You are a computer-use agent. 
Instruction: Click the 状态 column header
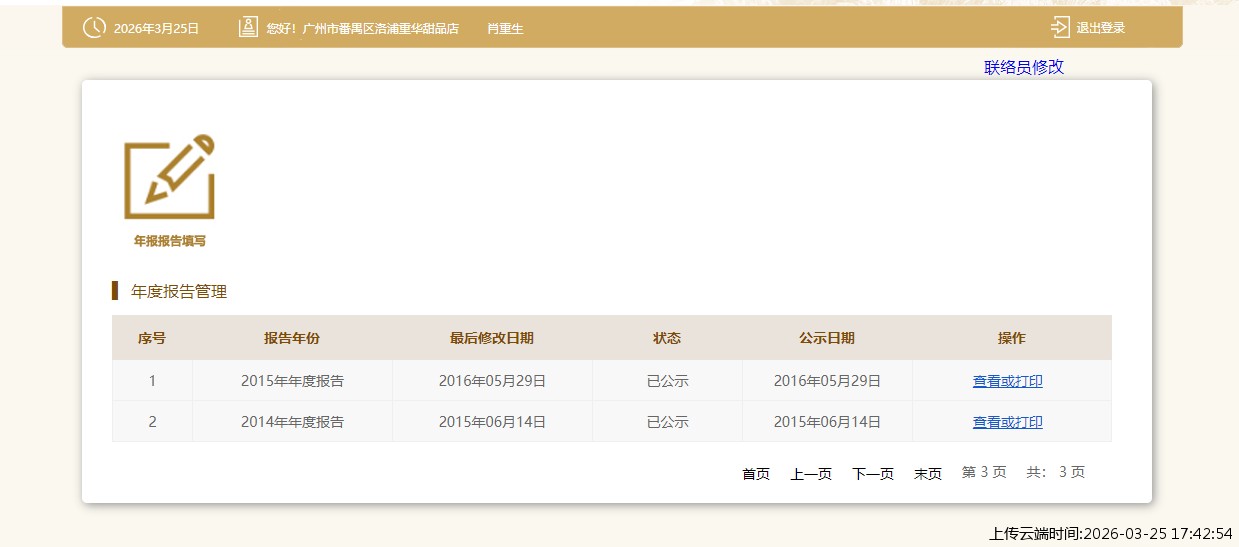coord(667,338)
